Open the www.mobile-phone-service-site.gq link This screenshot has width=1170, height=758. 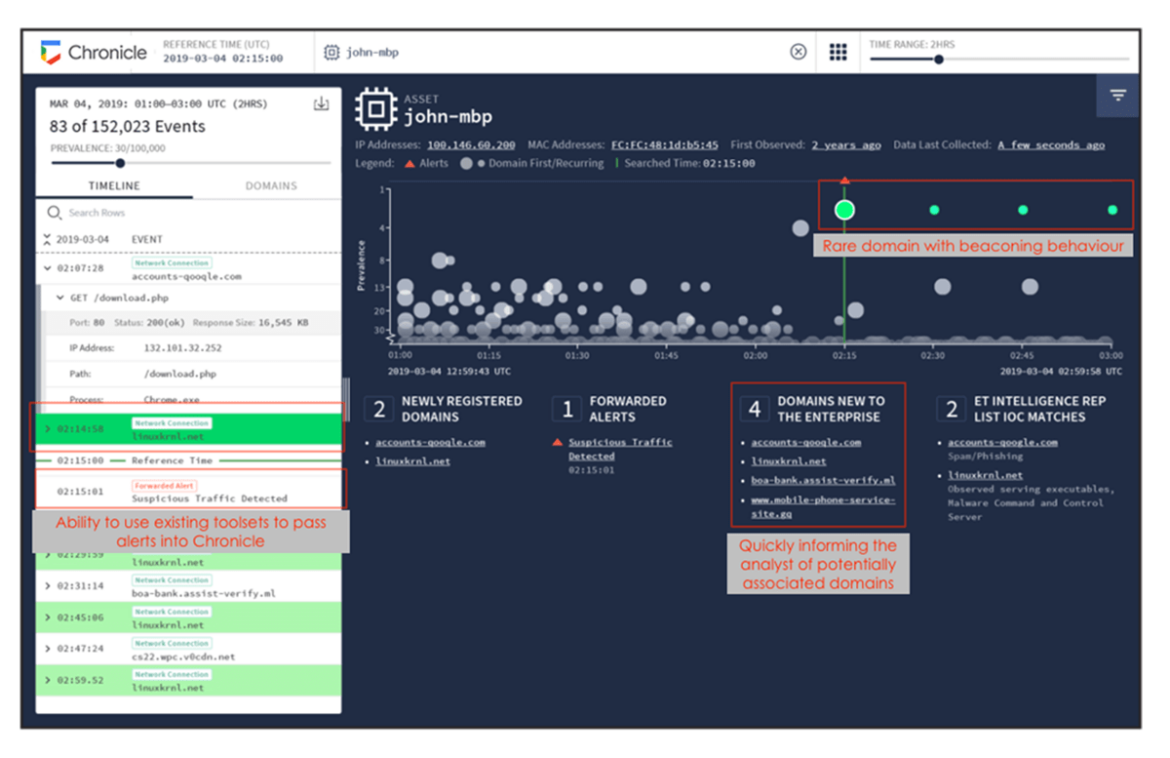click(823, 507)
